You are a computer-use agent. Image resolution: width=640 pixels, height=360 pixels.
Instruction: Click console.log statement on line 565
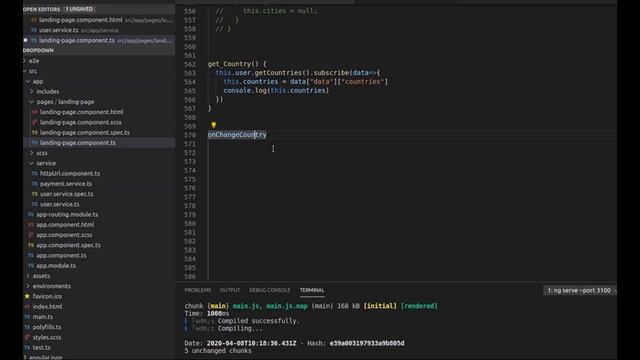tap(276, 91)
